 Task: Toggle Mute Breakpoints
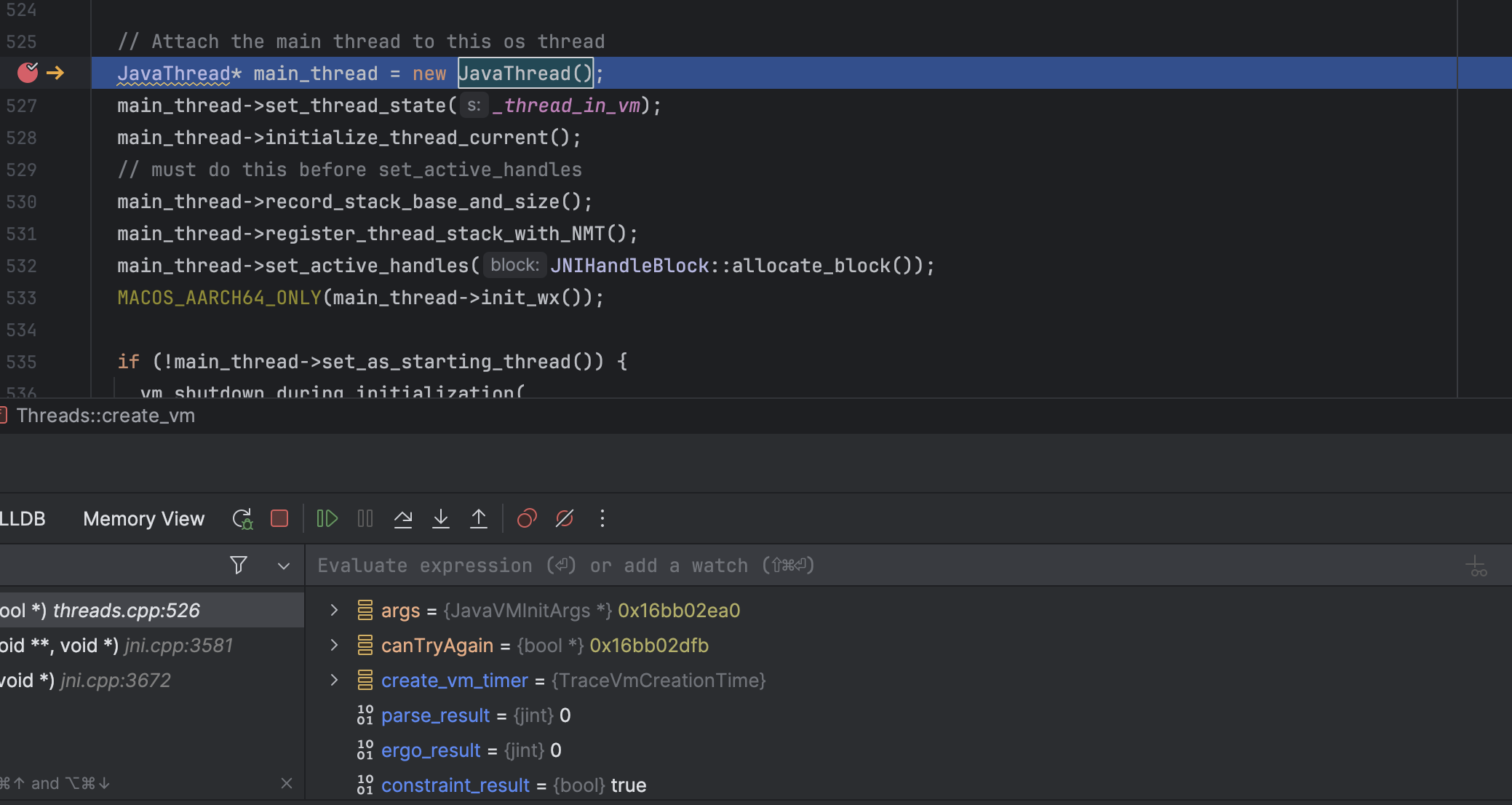(565, 518)
